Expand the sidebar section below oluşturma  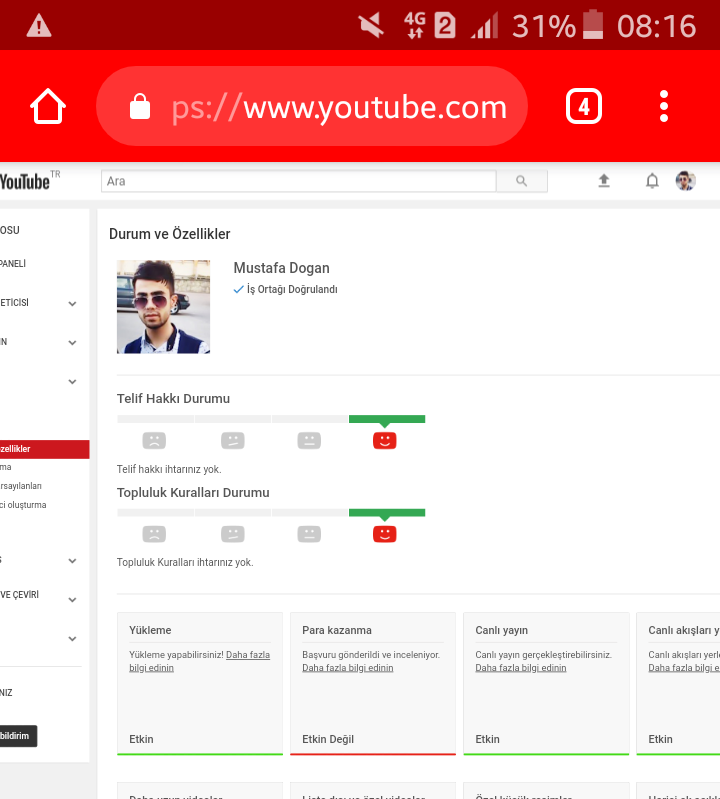72,561
